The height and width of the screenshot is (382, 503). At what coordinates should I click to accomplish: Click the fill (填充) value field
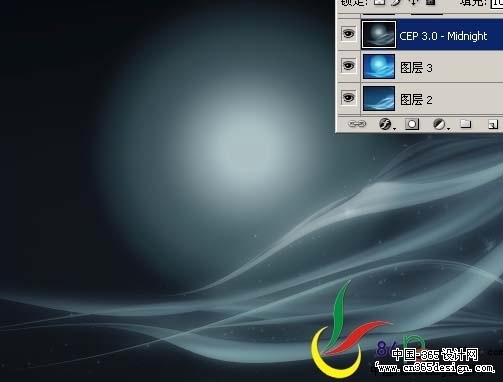pyautogui.click(x=496, y=3)
